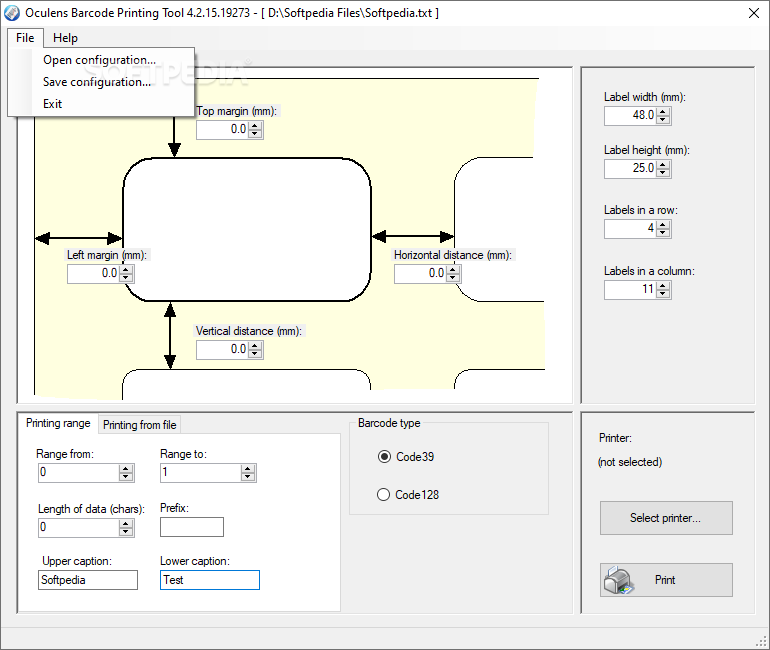The width and height of the screenshot is (770, 650).
Task: Decrease the Label height value
Action: point(663,172)
